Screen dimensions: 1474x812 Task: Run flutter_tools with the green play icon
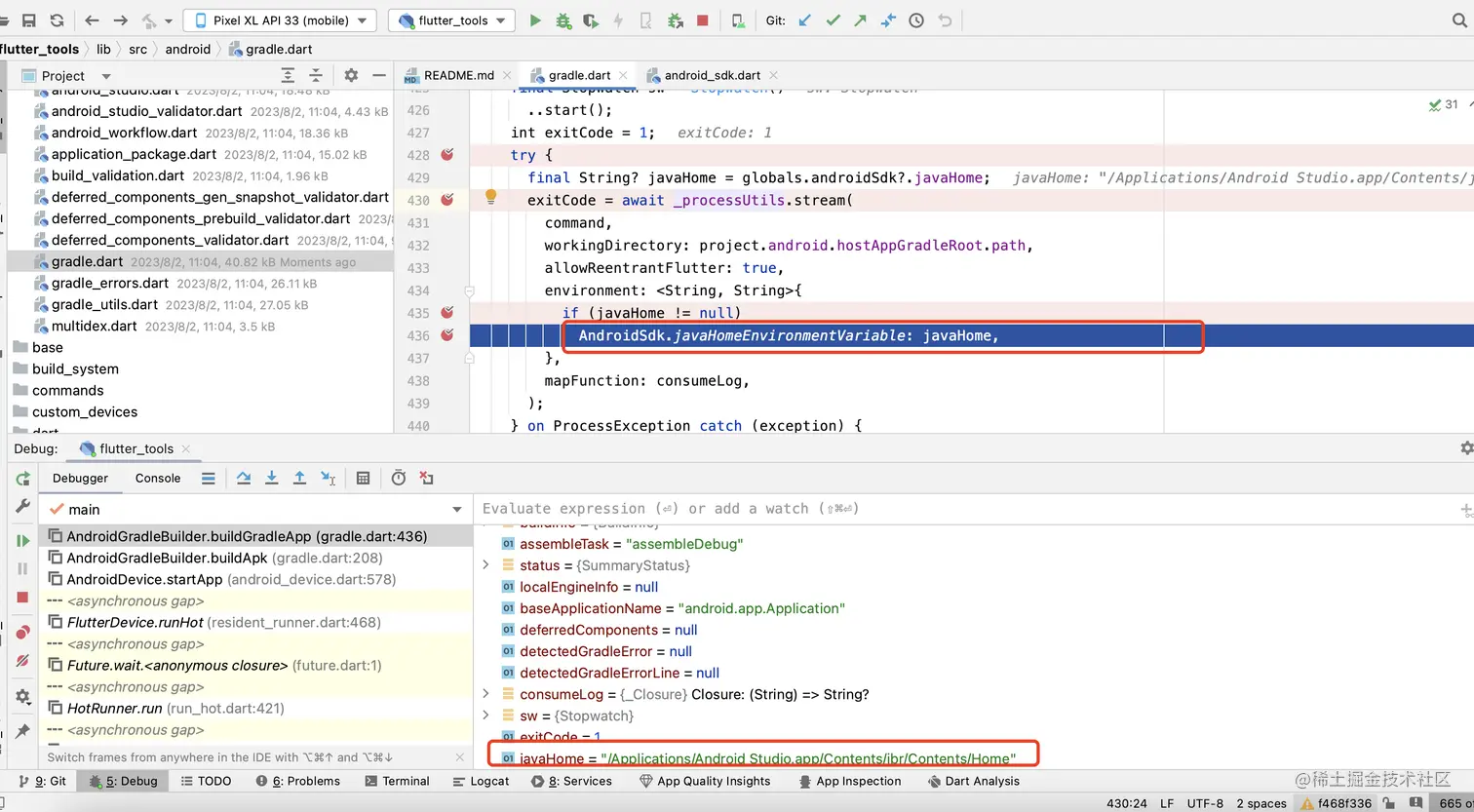tap(535, 19)
